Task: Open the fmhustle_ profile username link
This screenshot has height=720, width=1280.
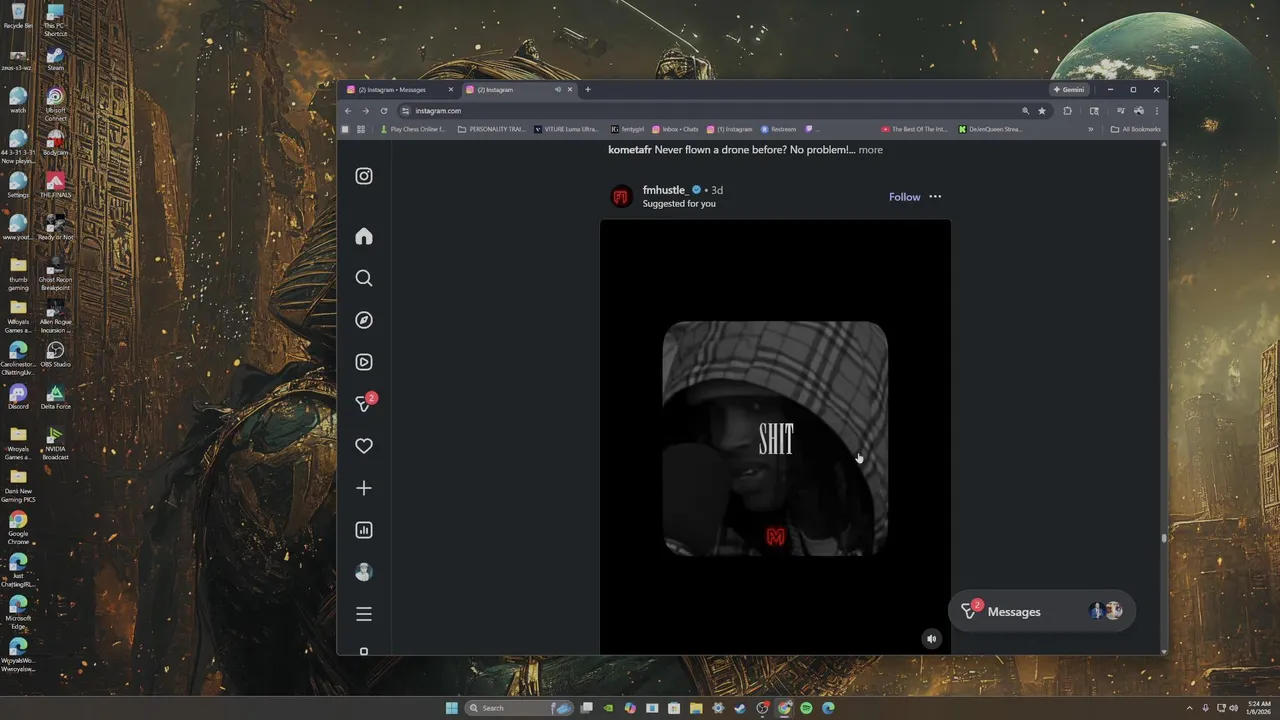Action: [x=665, y=190]
